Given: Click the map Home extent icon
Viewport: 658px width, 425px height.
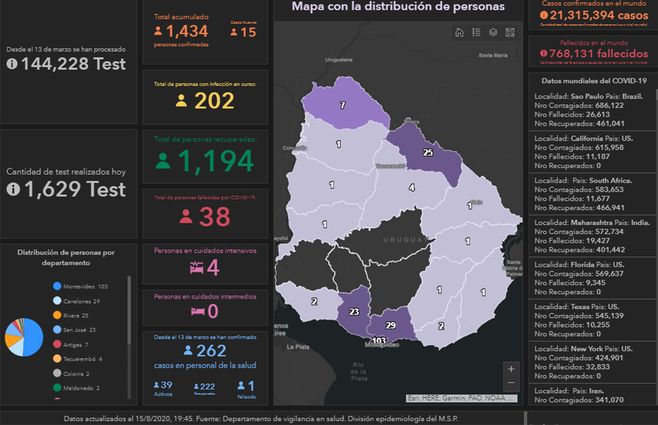Looking at the screenshot, I should coord(459,33).
